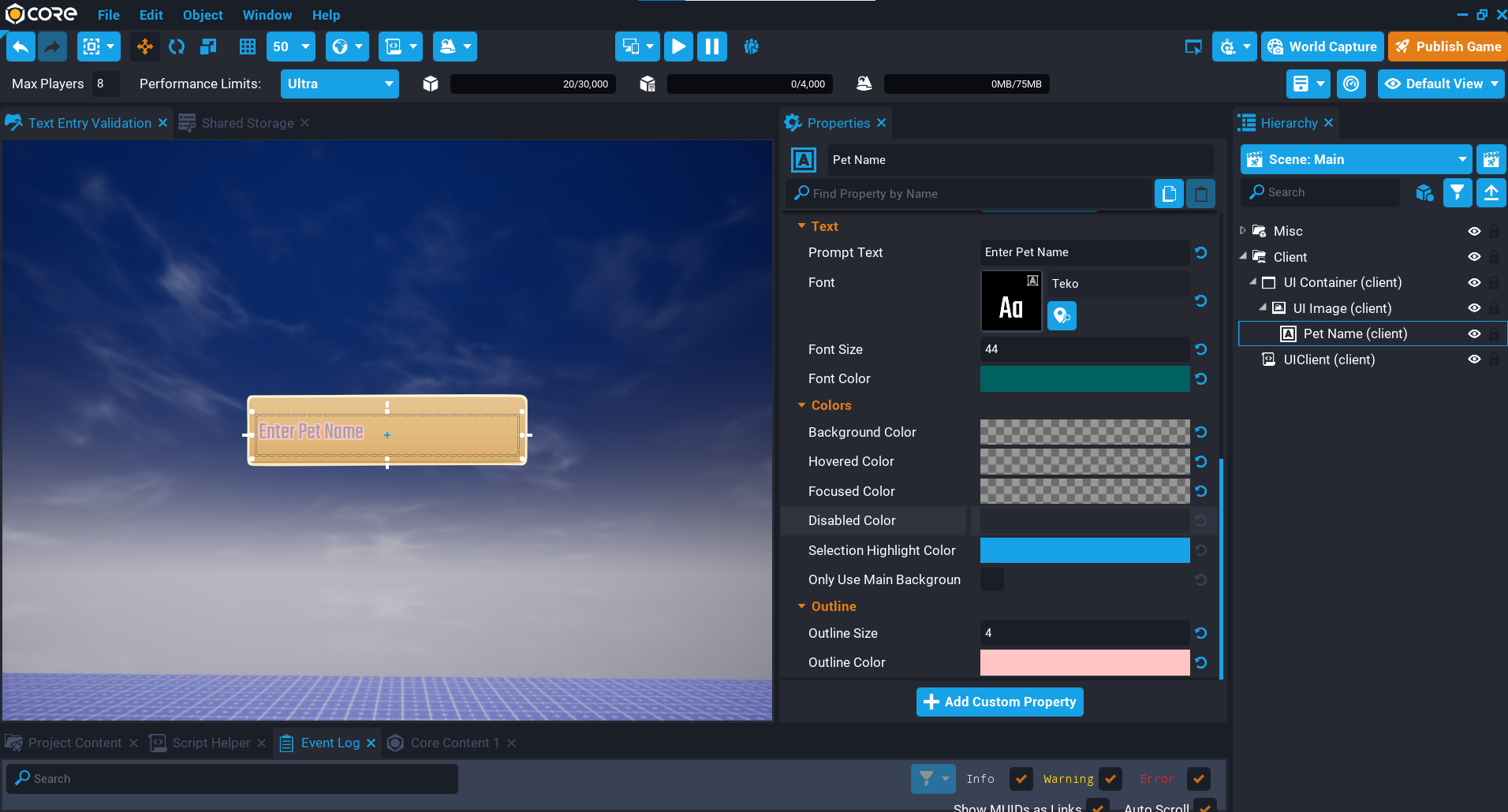Switch to the Shared Storage tab
1508x812 pixels.
coord(247,123)
